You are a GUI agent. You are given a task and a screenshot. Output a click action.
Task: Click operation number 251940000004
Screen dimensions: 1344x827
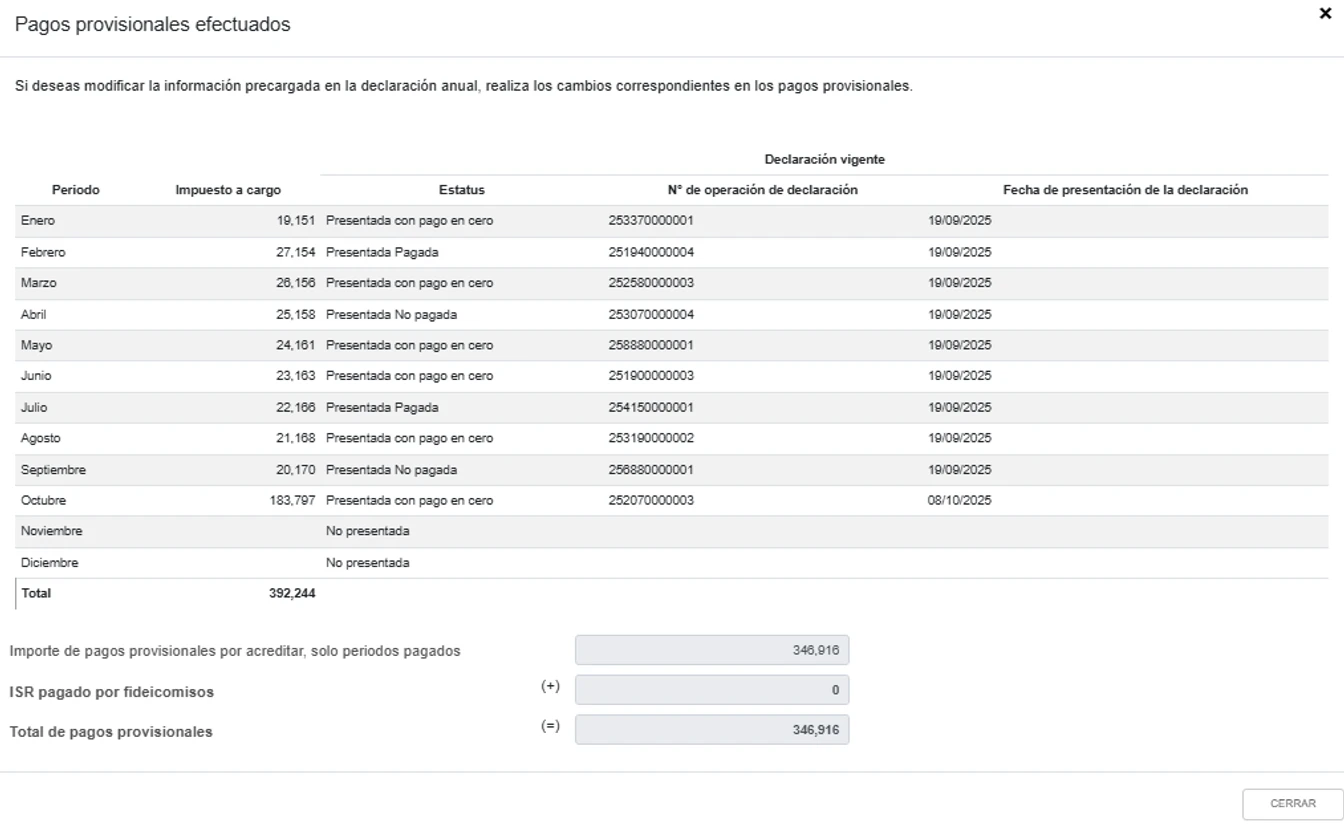[x=651, y=252]
